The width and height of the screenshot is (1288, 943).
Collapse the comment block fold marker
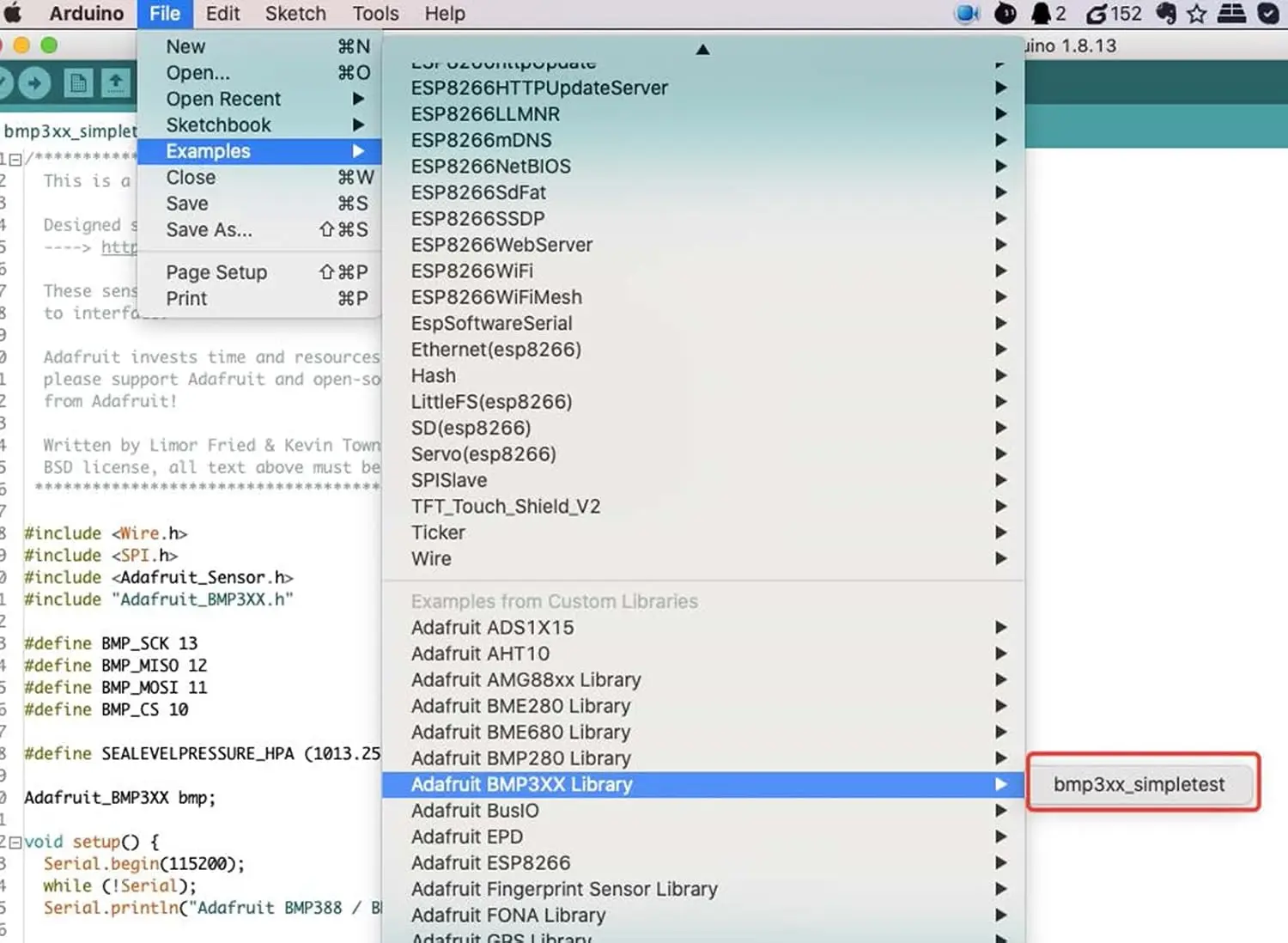point(15,159)
